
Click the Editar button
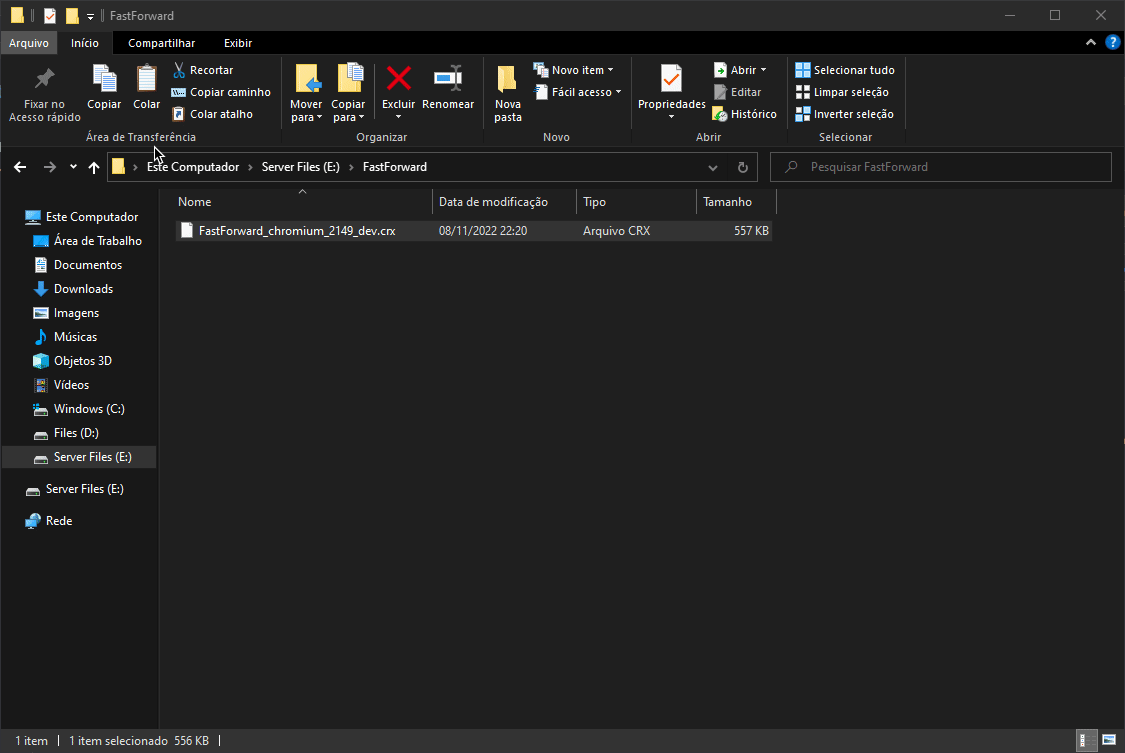(x=738, y=92)
